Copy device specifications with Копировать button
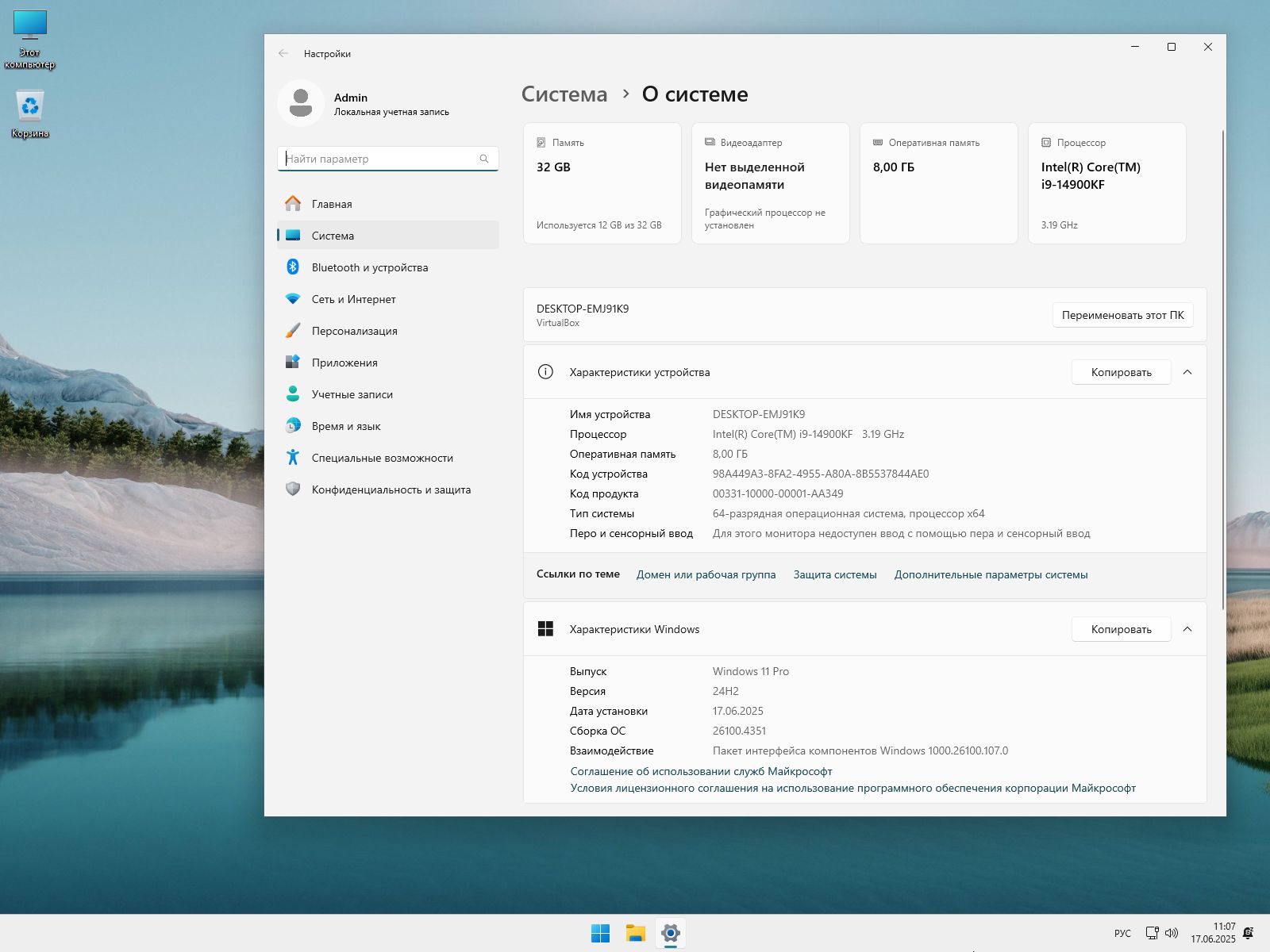Image resolution: width=1270 pixels, height=952 pixels. pos(1121,372)
